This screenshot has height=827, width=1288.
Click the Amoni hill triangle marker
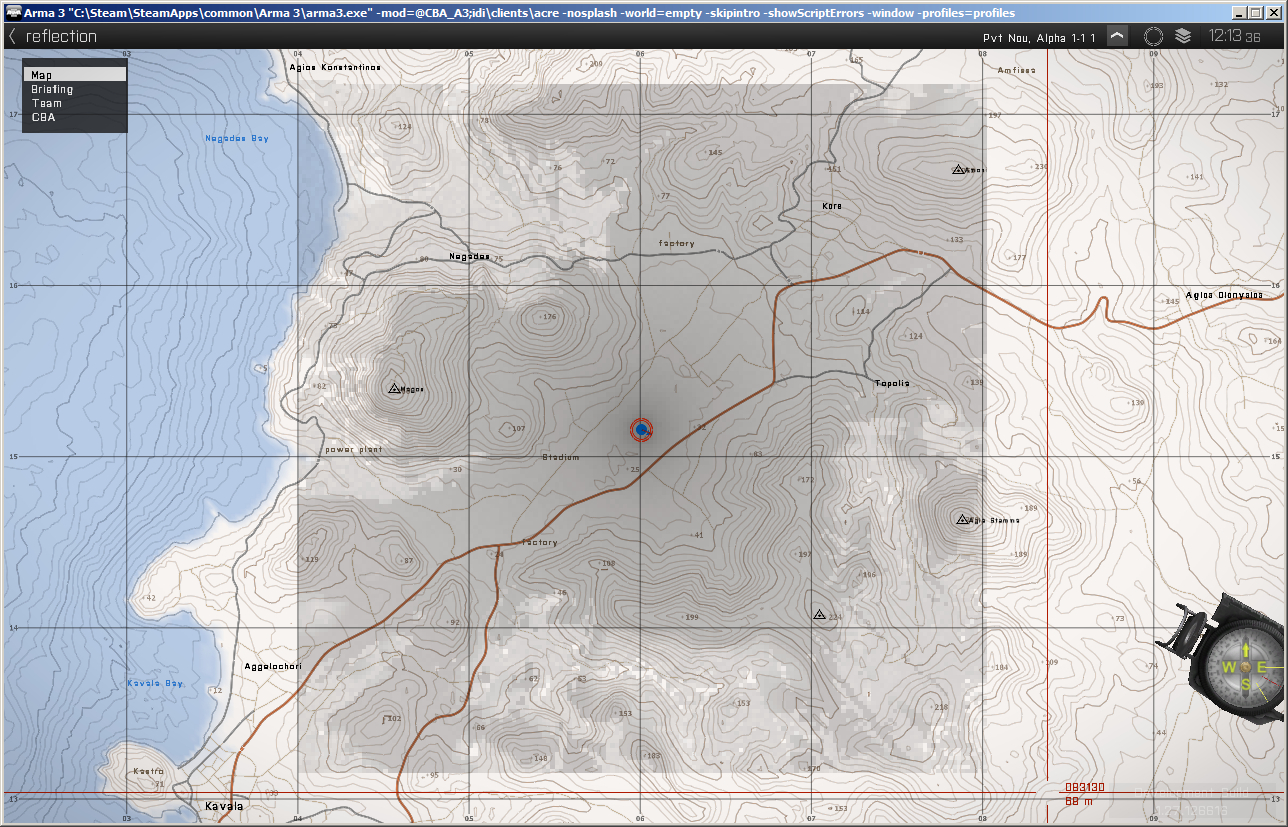pos(958,170)
